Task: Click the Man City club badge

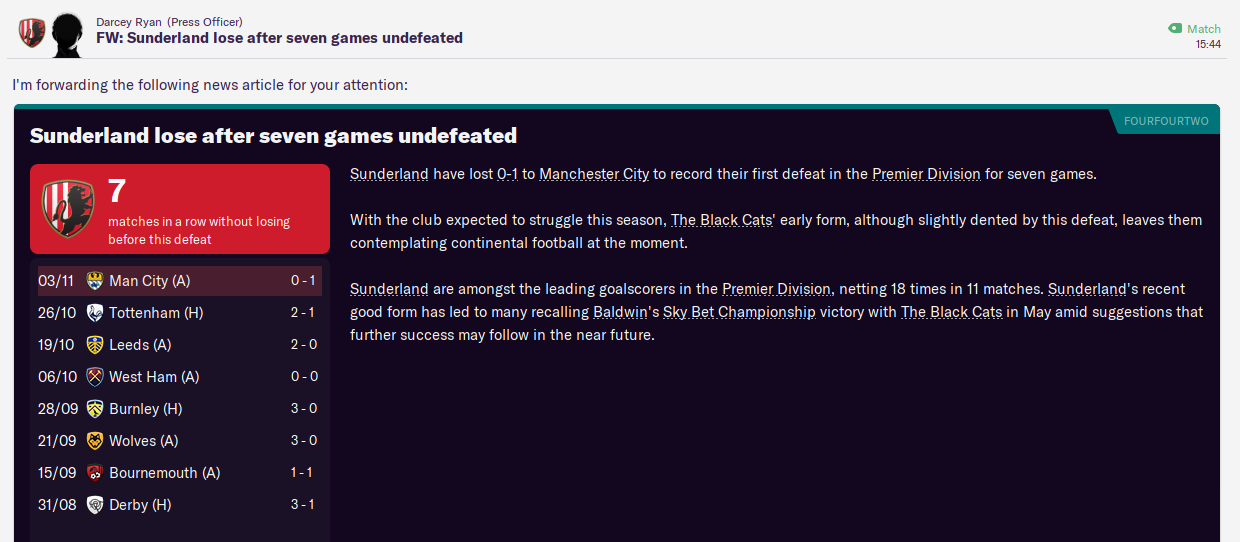Action: [95, 281]
